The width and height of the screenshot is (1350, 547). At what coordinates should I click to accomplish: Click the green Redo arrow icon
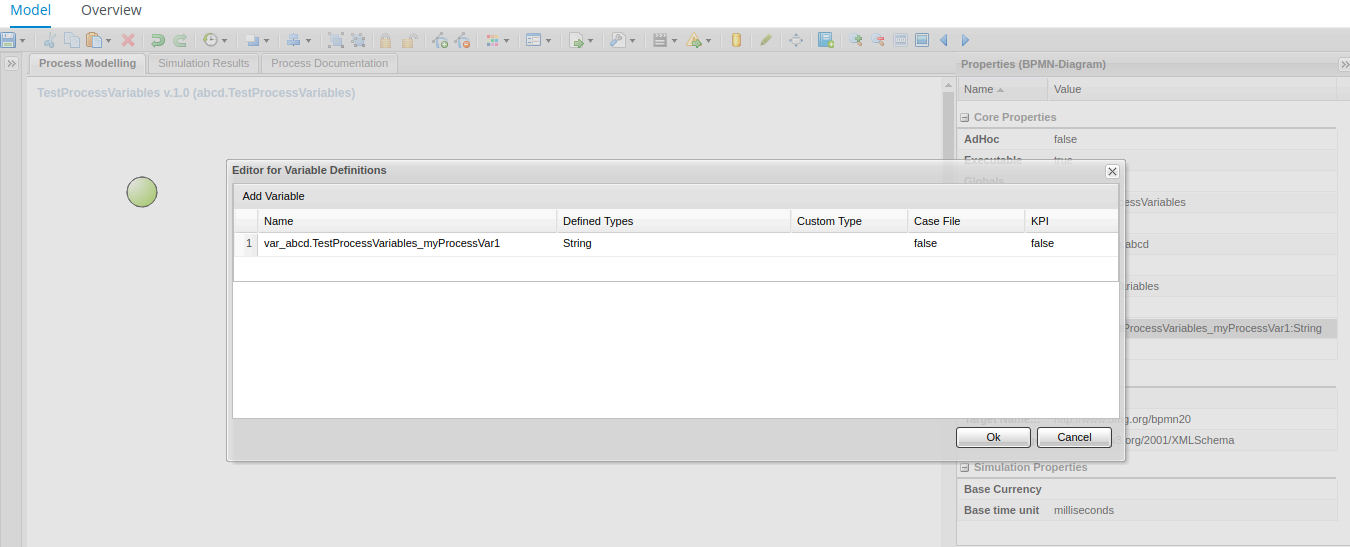pos(180,40)
